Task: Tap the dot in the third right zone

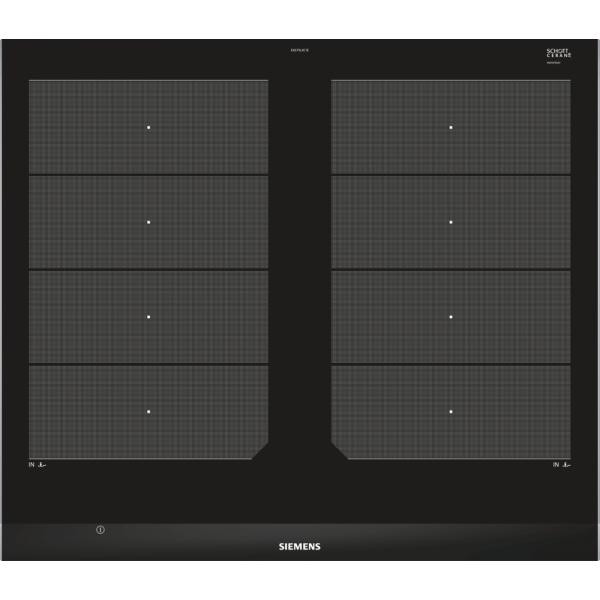Action: 451,317
